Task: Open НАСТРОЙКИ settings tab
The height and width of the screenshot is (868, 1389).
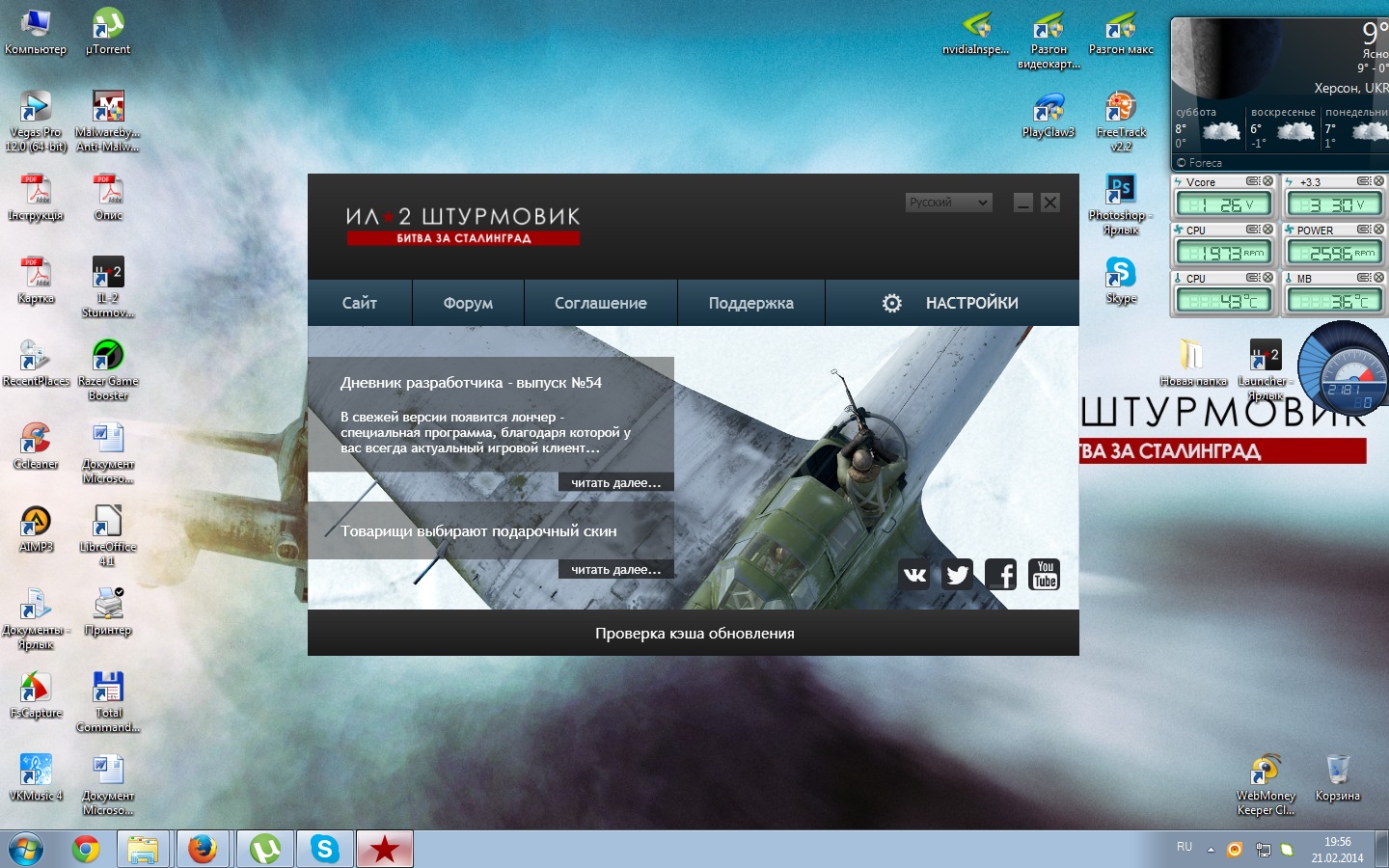Action: 951,303
